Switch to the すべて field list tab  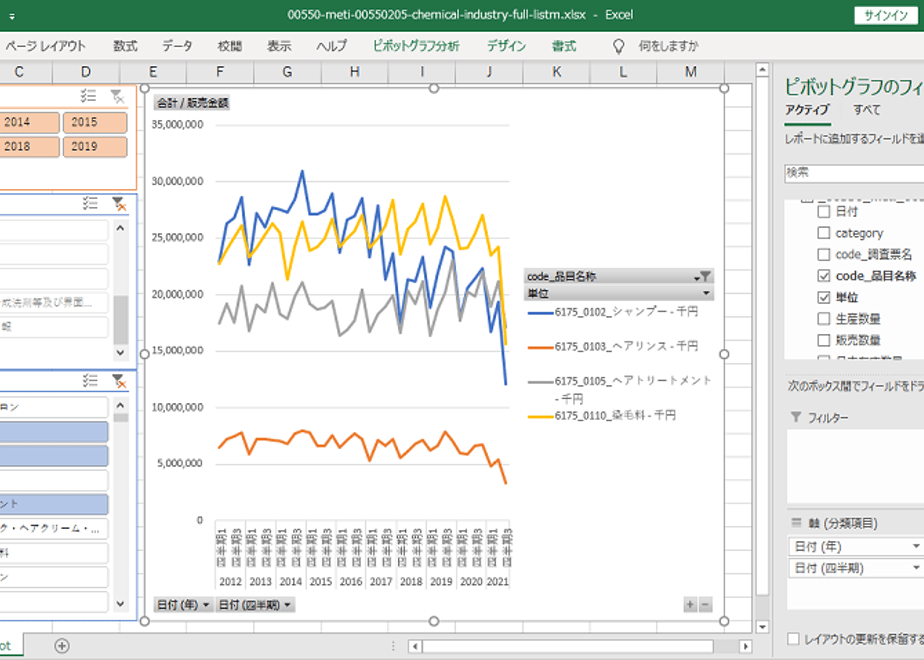click(x=866, y=110)
